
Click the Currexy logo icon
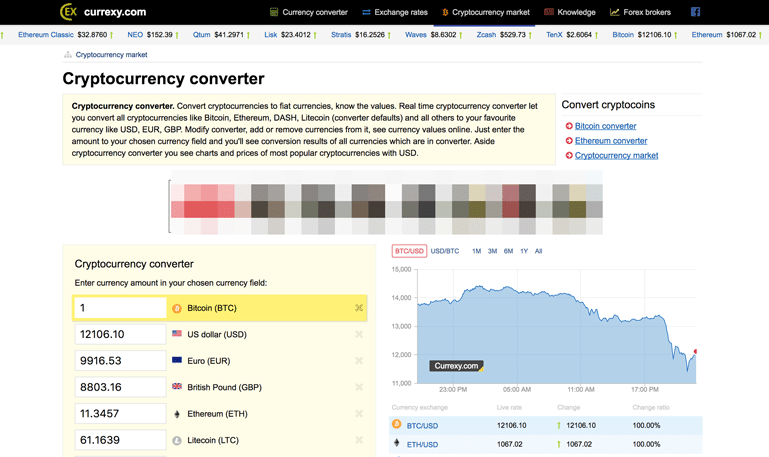point(69,12)
